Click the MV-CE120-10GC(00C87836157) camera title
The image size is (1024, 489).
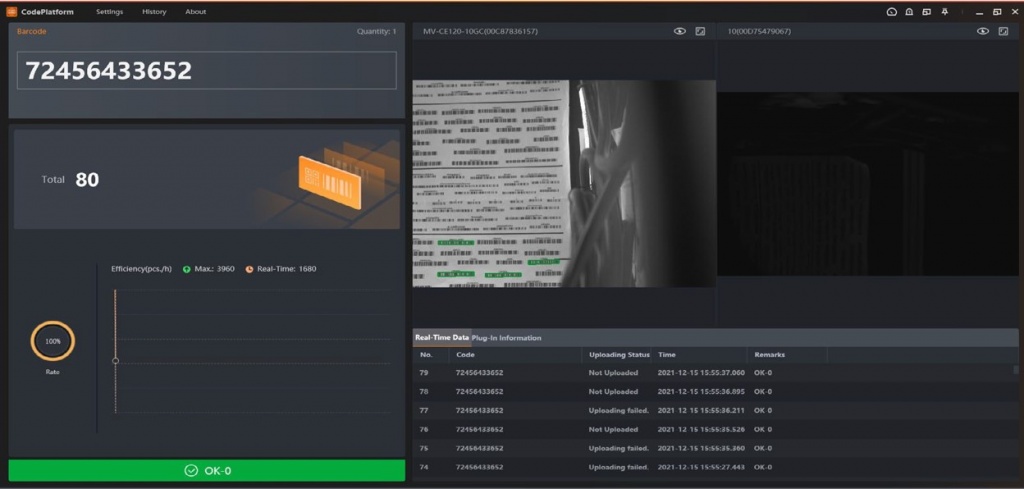pyautogui.click(x=480, y=31)
